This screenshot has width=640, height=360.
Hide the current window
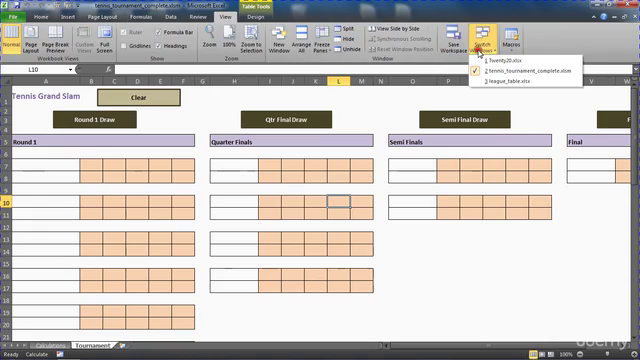pos(344,39)
